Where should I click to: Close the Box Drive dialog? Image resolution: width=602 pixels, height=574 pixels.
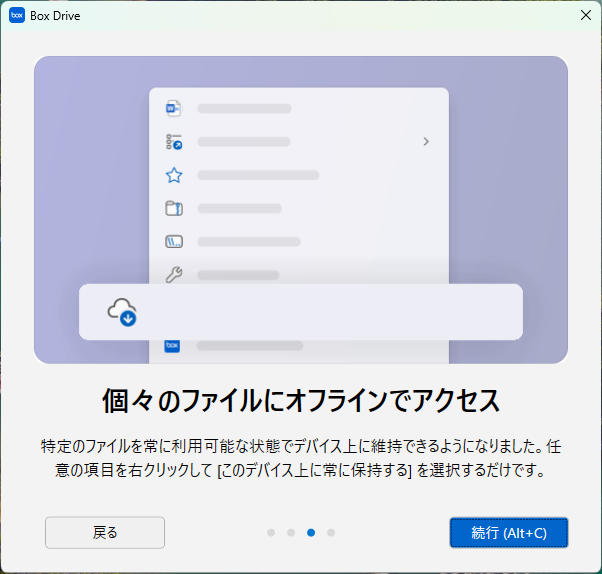(x=585, y=15)
